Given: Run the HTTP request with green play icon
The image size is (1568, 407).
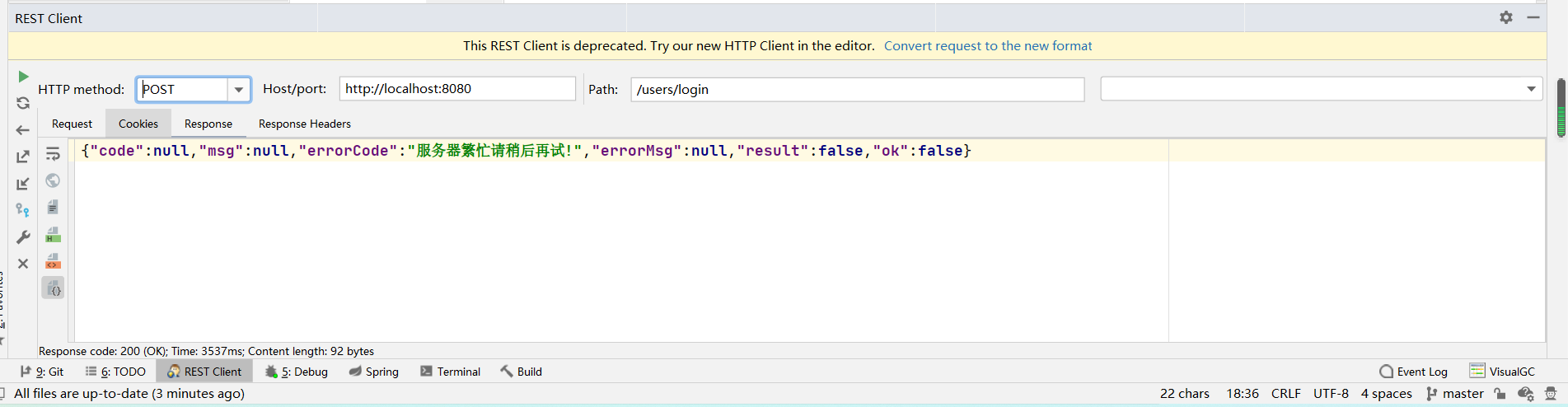Looking at the screenshot, I should pyautogui.click(x=23, y=77).
